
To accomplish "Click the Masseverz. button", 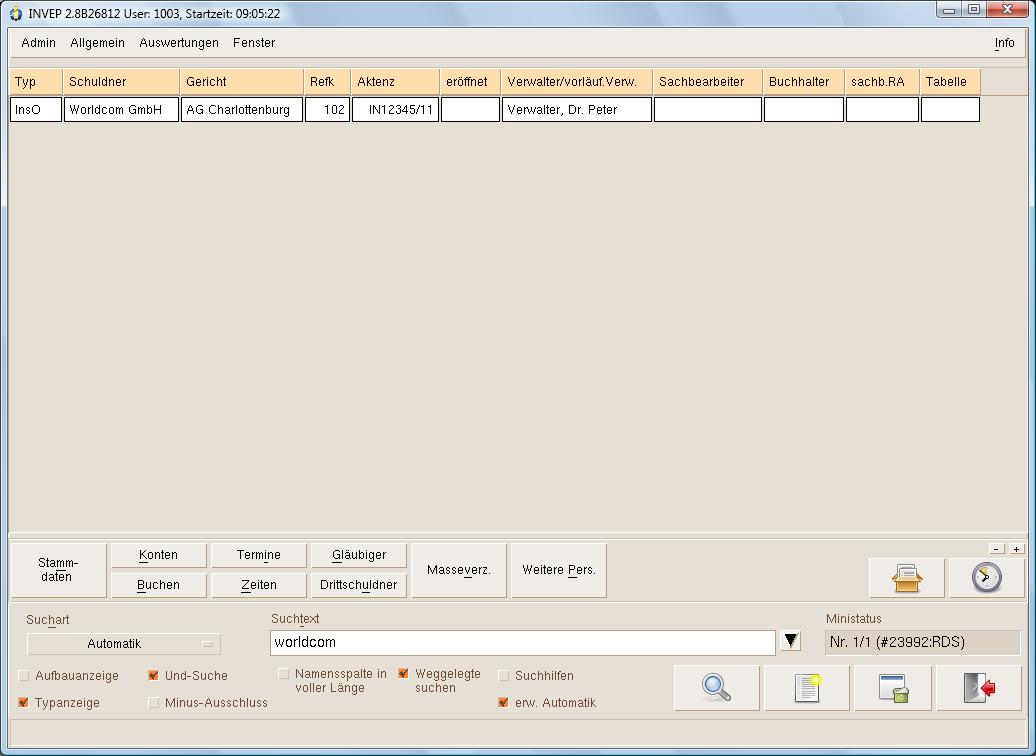I will tap(459, 570).
